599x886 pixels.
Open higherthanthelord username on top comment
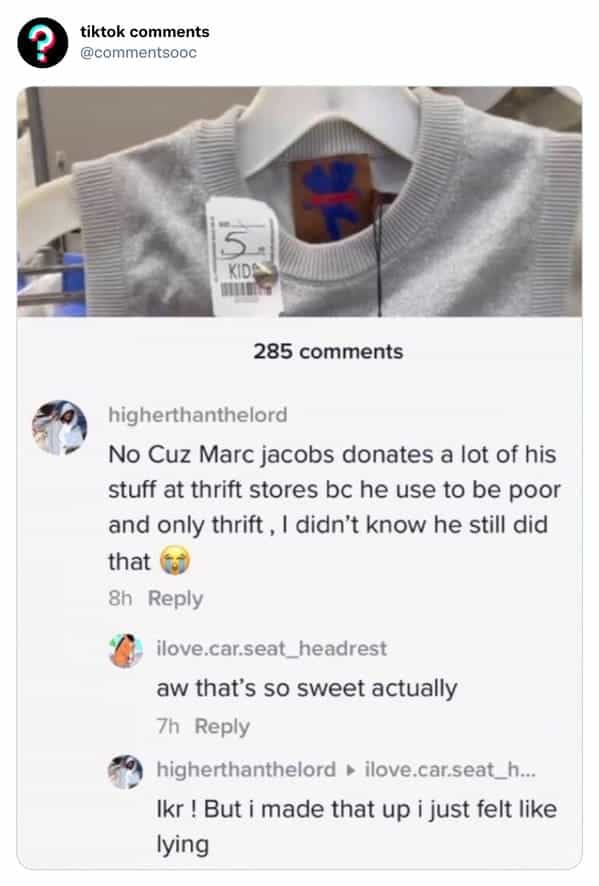pos(198,415)
